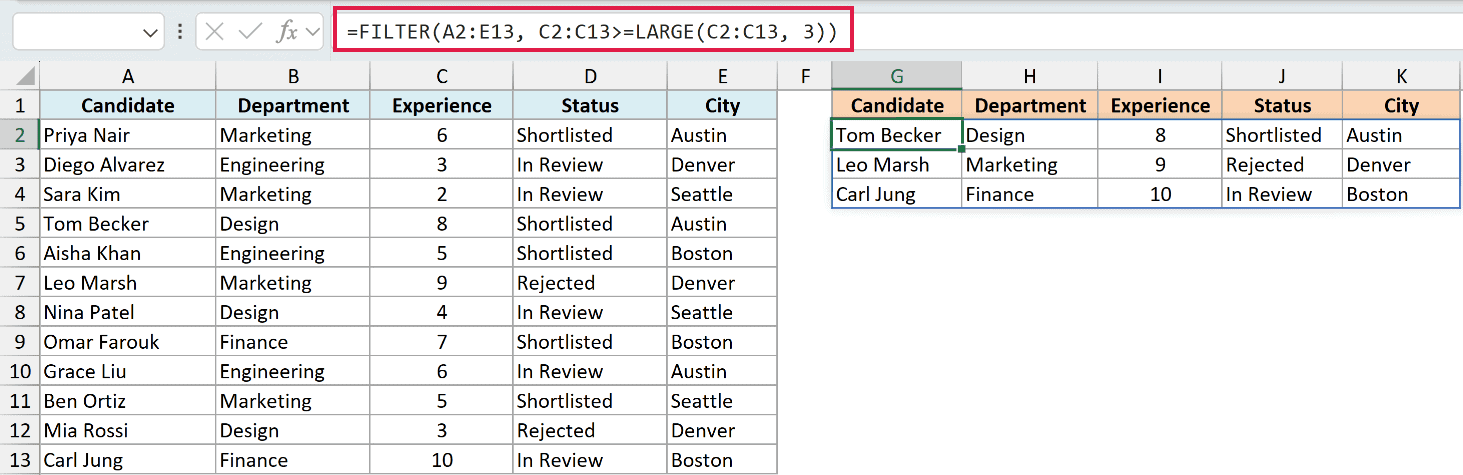Viewport: 1463px width, 475px height.
Task: Click the Status header cell in column D
Action: (x=590, y=105)
